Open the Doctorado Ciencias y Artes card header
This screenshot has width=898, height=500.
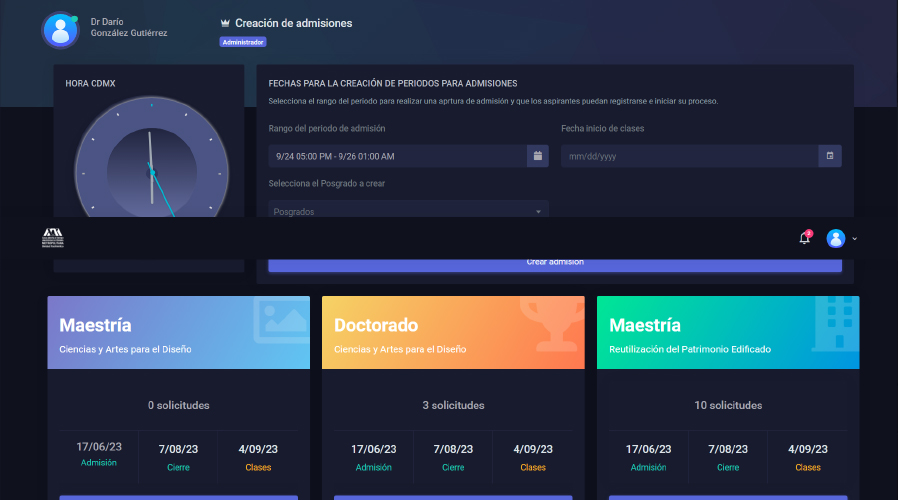coord(452,333)
